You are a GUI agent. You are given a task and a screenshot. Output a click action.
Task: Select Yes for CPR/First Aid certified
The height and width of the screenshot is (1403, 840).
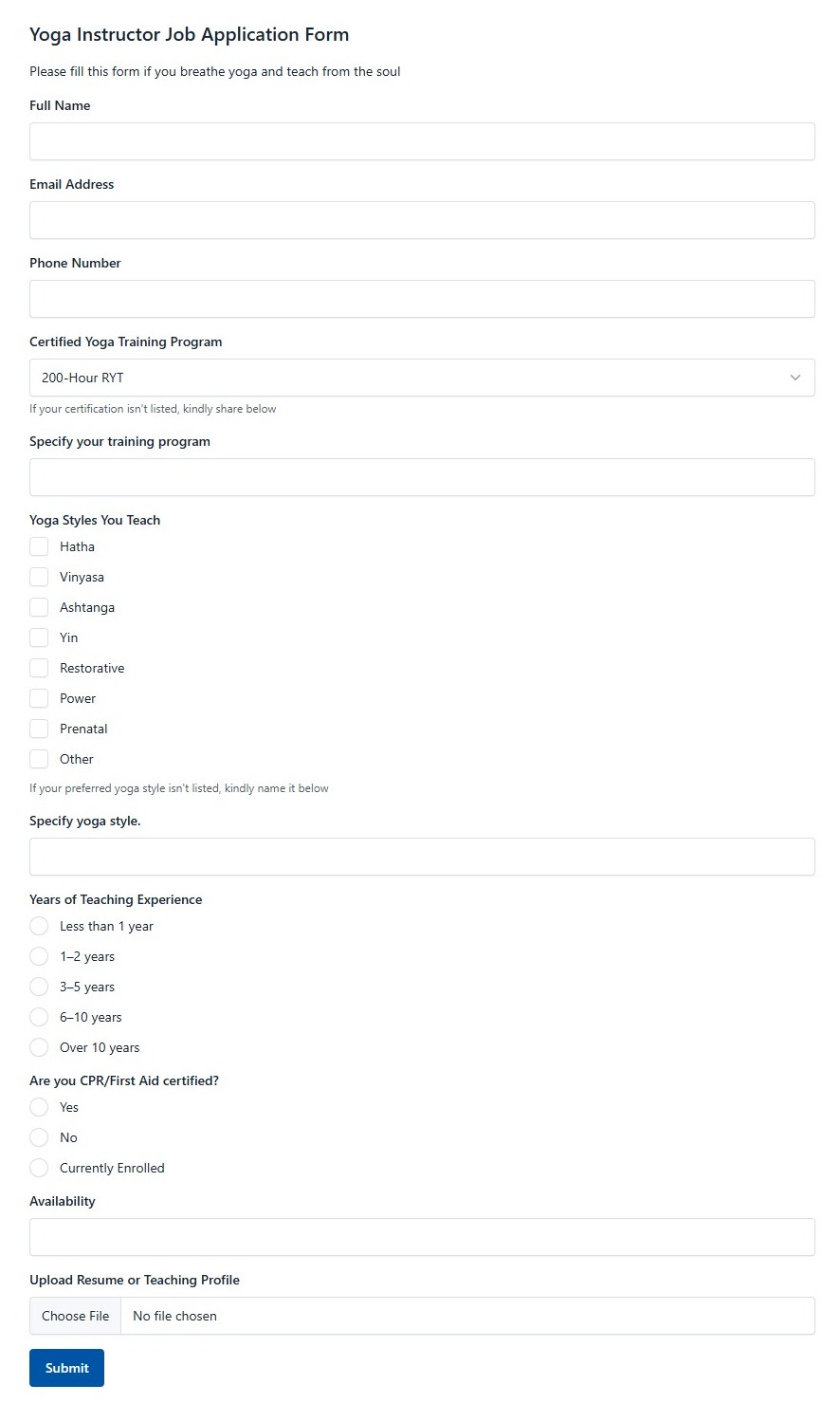click(39, 1107)
